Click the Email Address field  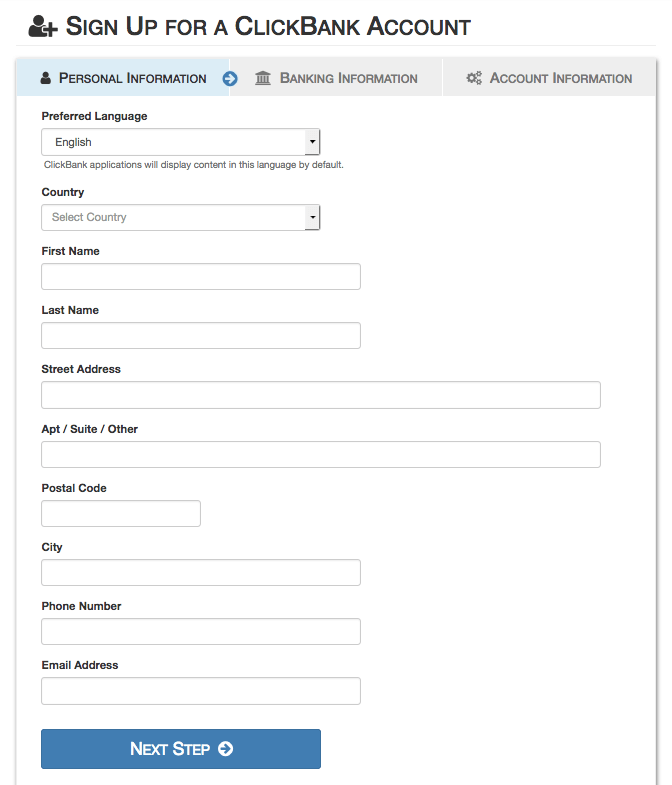tap(200, 691)
